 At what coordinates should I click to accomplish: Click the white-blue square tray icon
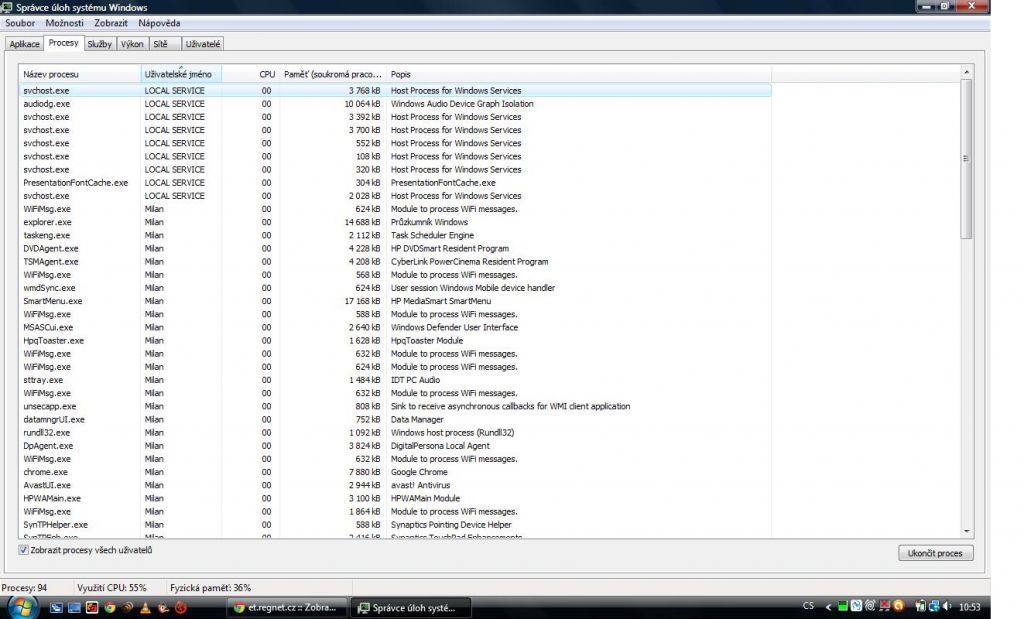pos(856,605)
